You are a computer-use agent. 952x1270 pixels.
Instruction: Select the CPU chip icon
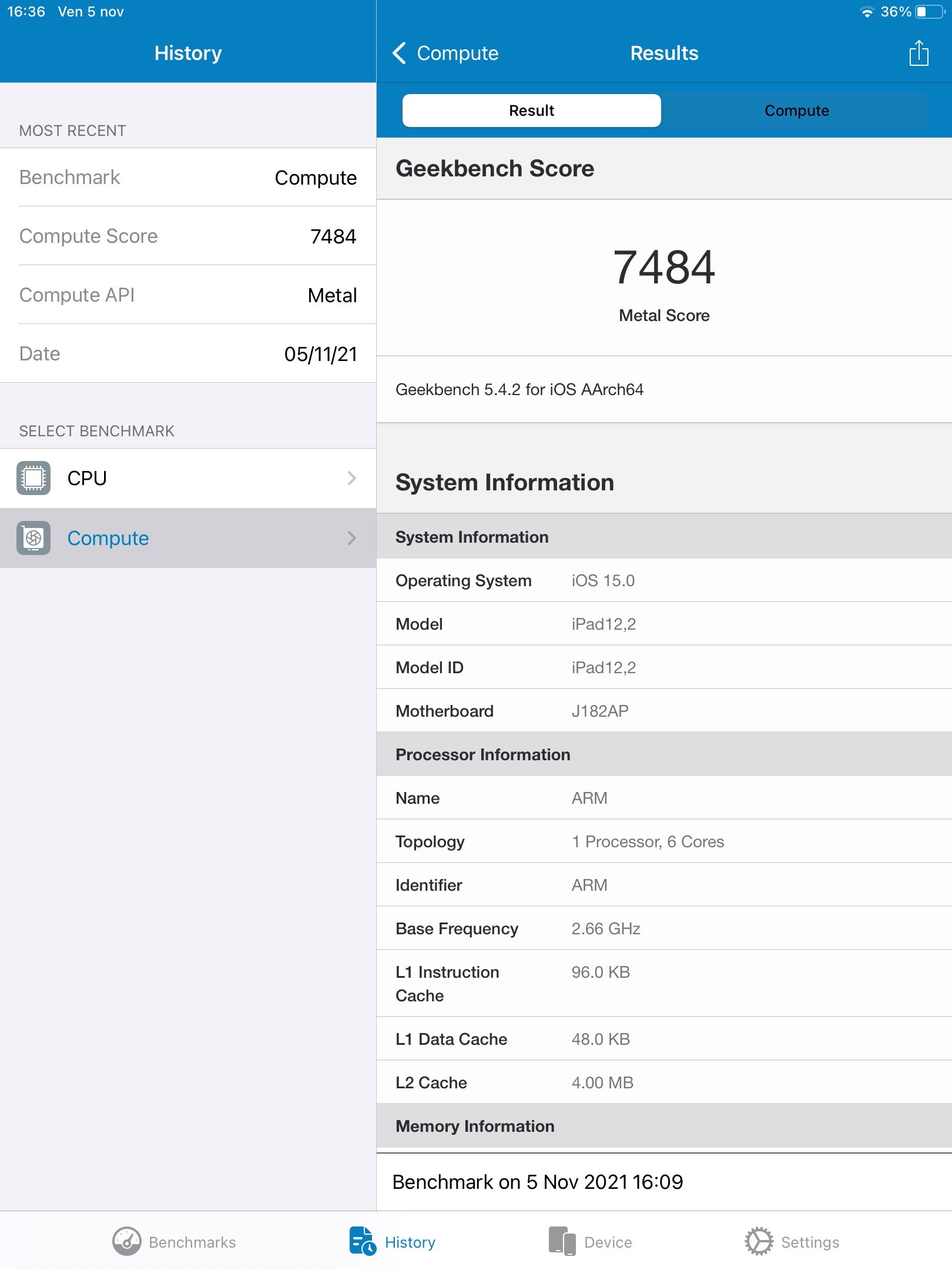tap(33, 478)
